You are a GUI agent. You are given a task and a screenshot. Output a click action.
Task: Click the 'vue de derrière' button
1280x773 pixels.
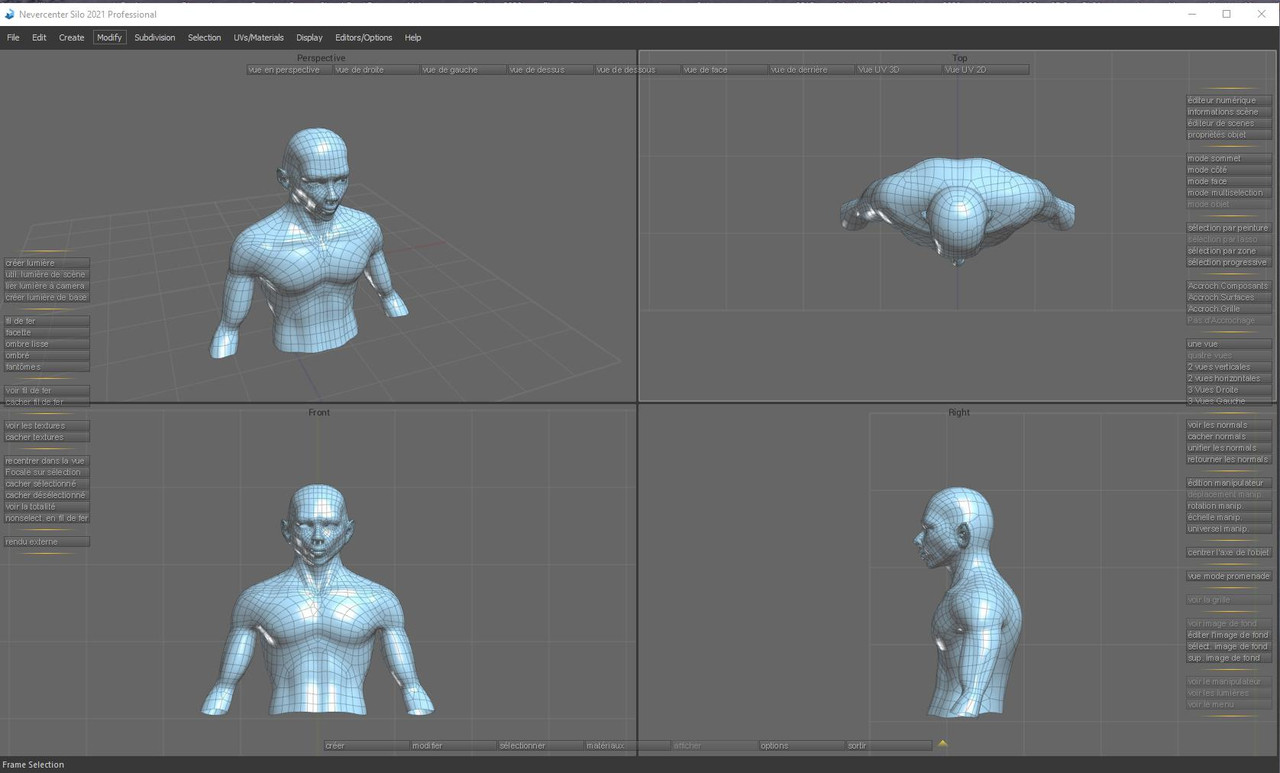pos(812,70)
